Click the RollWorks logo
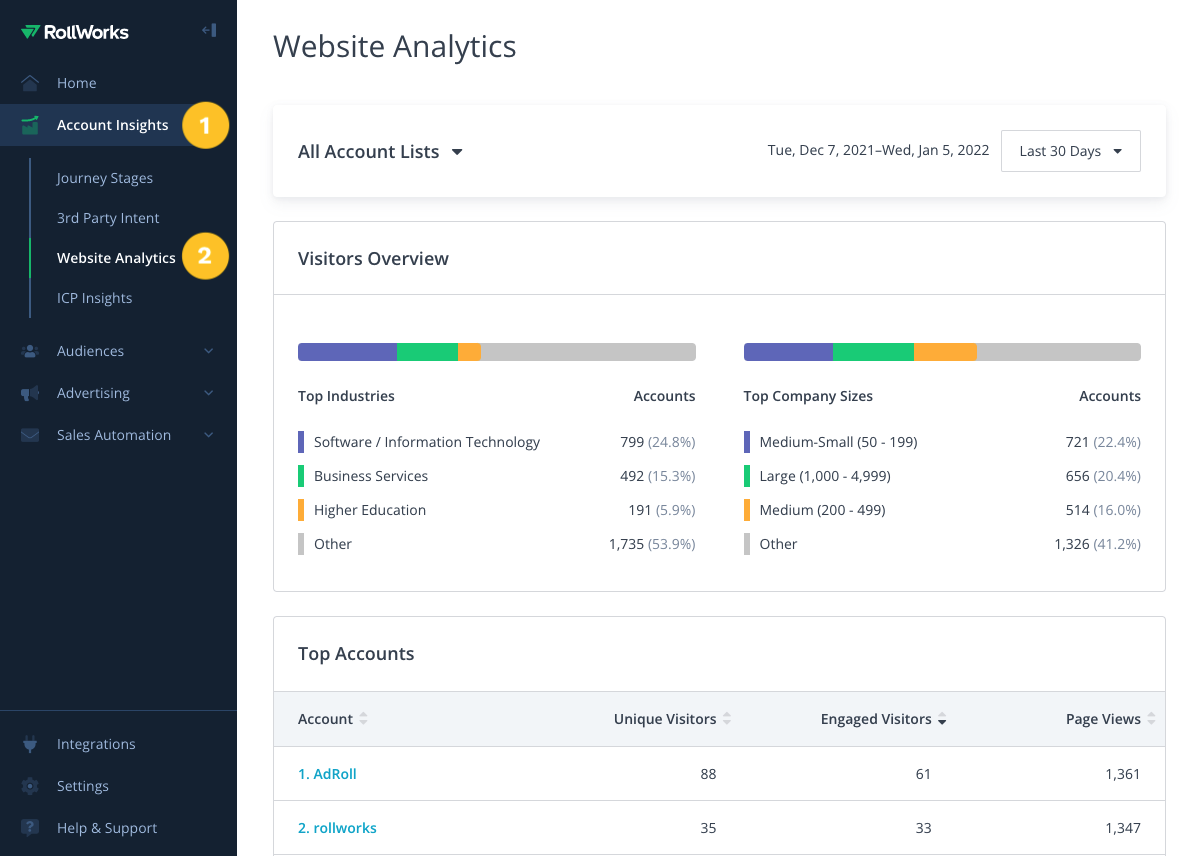 click(75, 32)
